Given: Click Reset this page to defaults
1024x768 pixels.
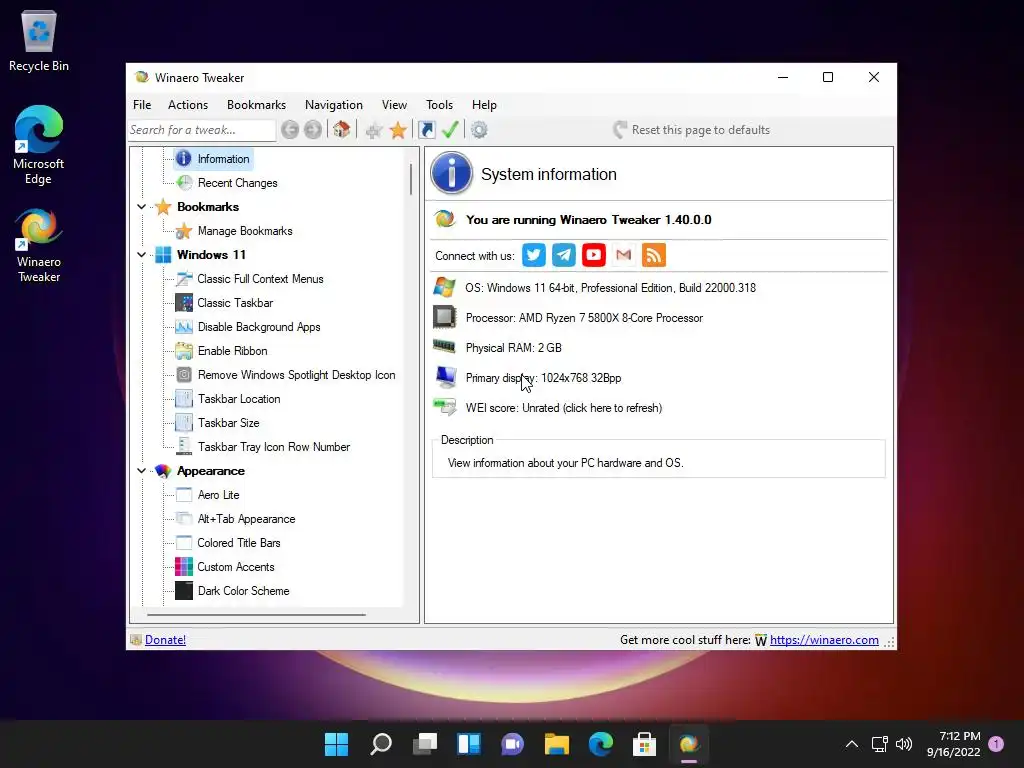Looking at the screenshot, I should (x=692, y=130).
